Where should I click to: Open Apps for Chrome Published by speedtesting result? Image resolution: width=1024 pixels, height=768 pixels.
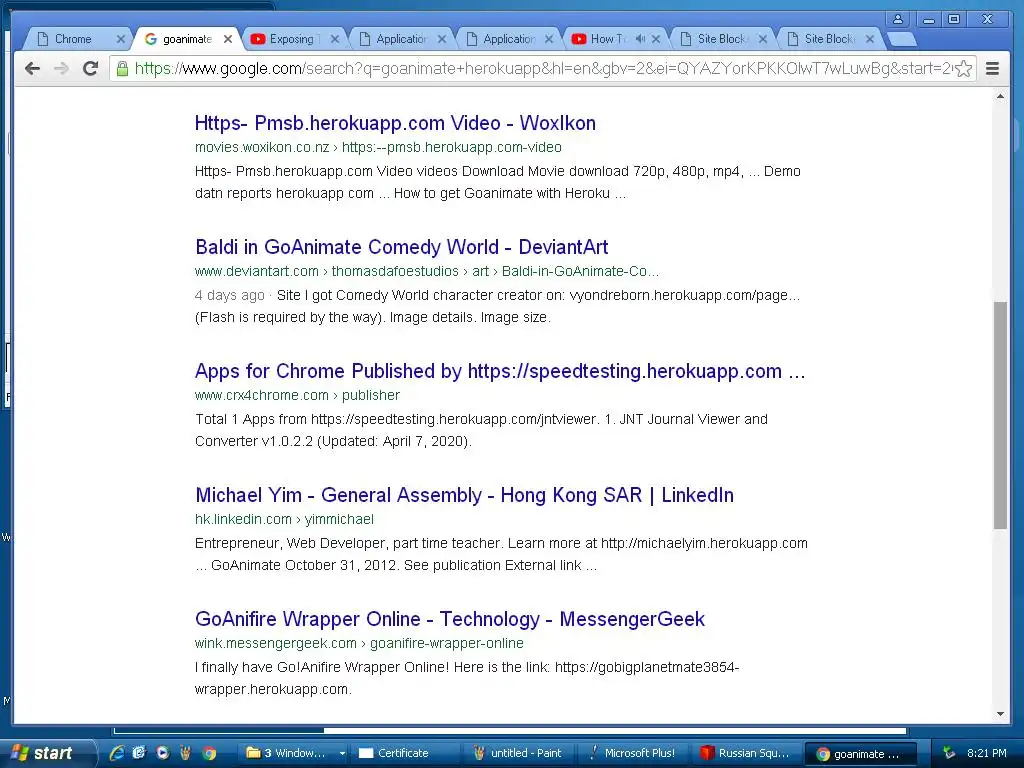[500, 371]
